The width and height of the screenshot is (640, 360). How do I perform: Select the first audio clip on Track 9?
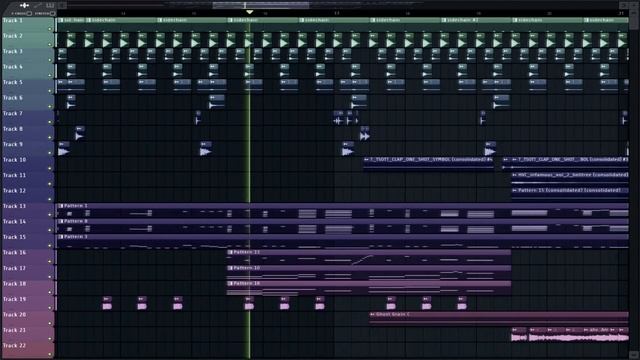64,149
